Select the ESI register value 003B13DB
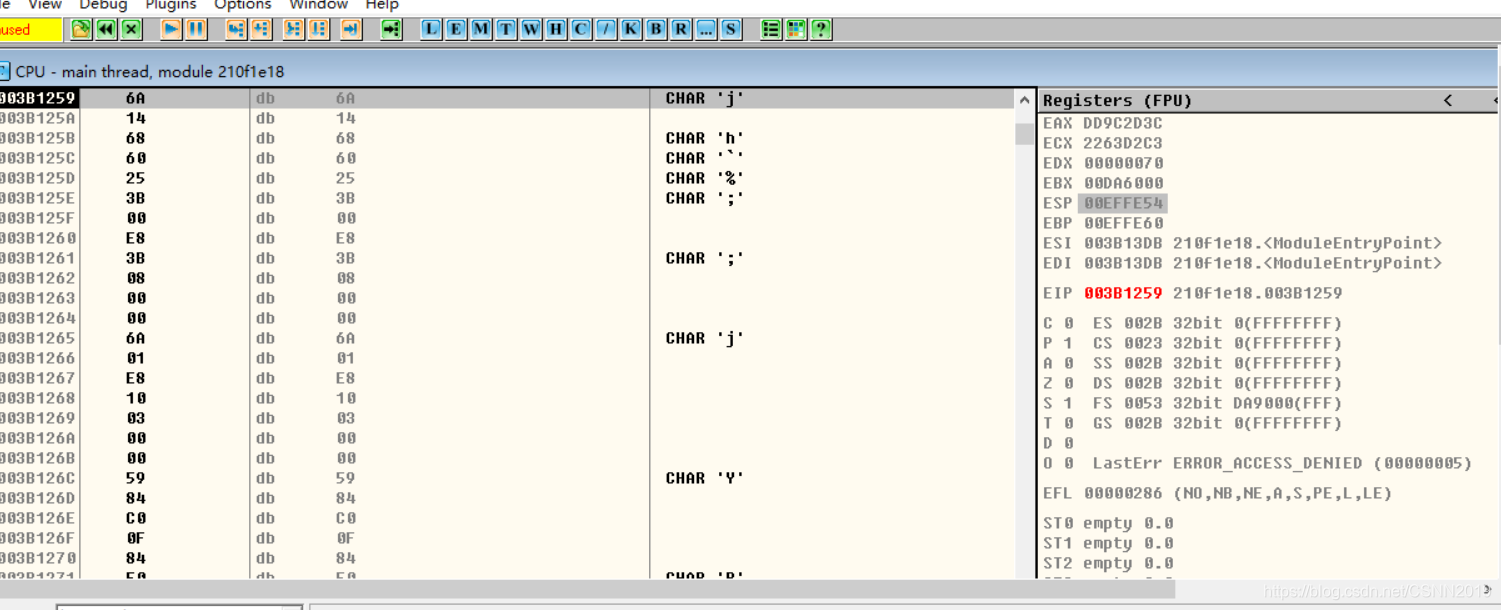Viewport: 1501px width, 610px height. (1123, 243)
